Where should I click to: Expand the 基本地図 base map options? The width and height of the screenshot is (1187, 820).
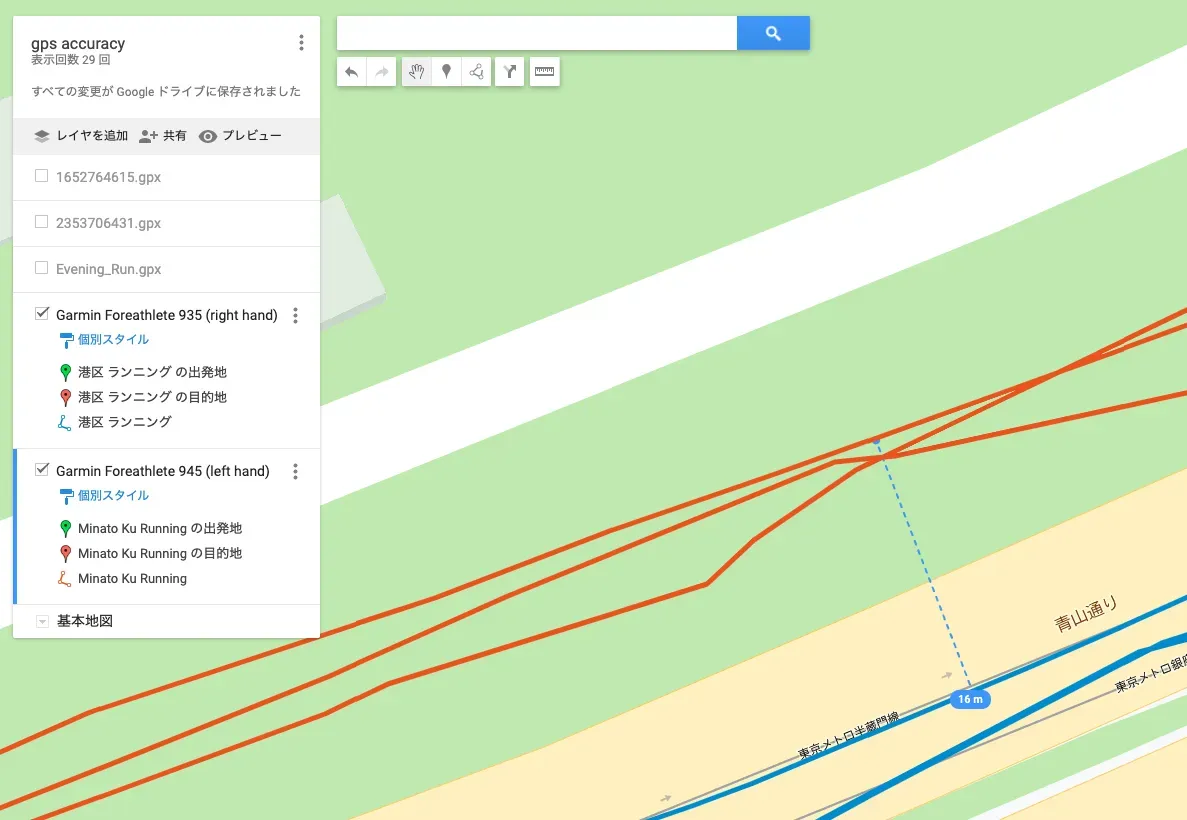(x=41, y=620)
